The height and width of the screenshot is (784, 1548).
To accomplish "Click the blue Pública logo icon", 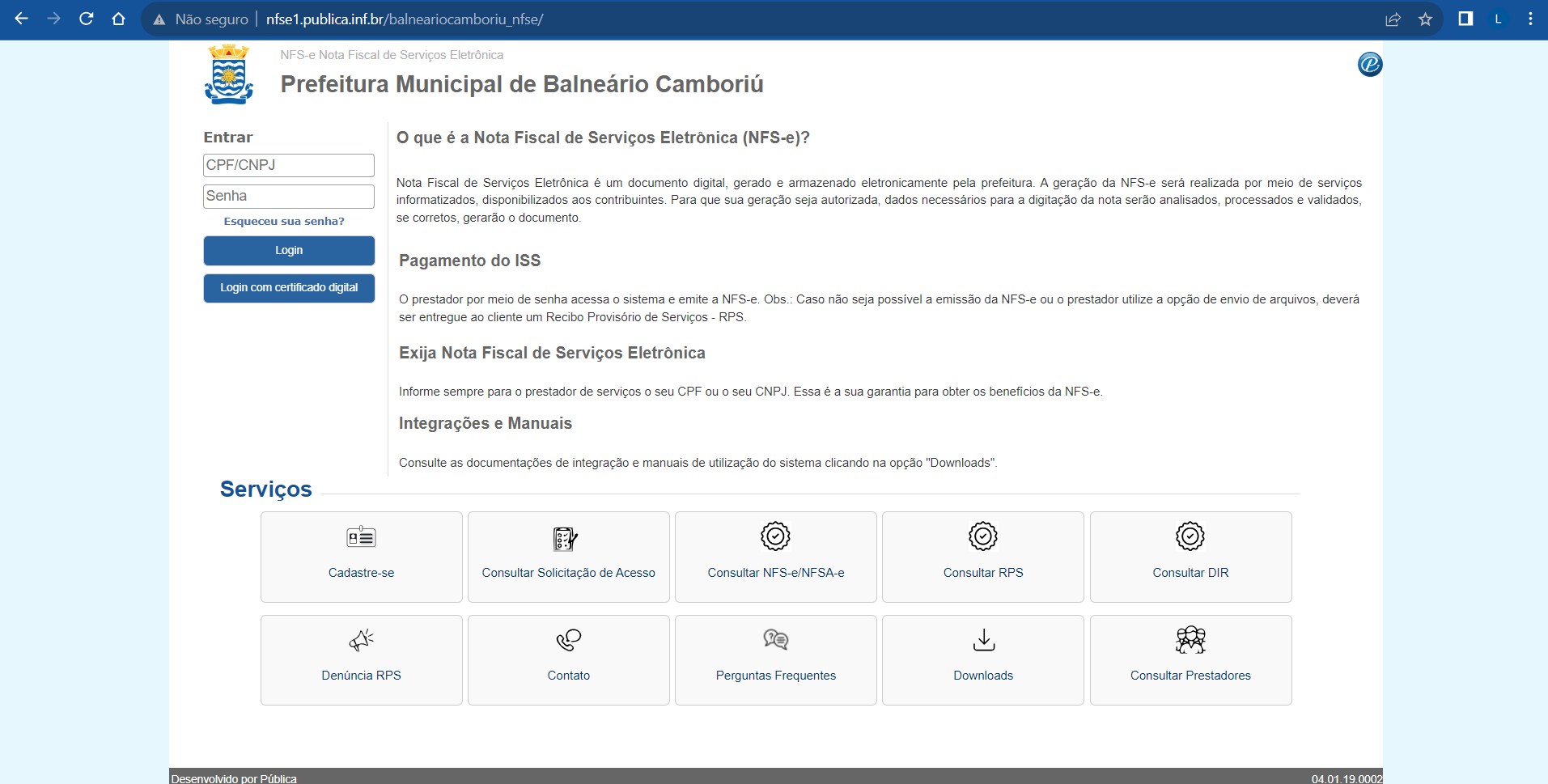I will 1370,64.
